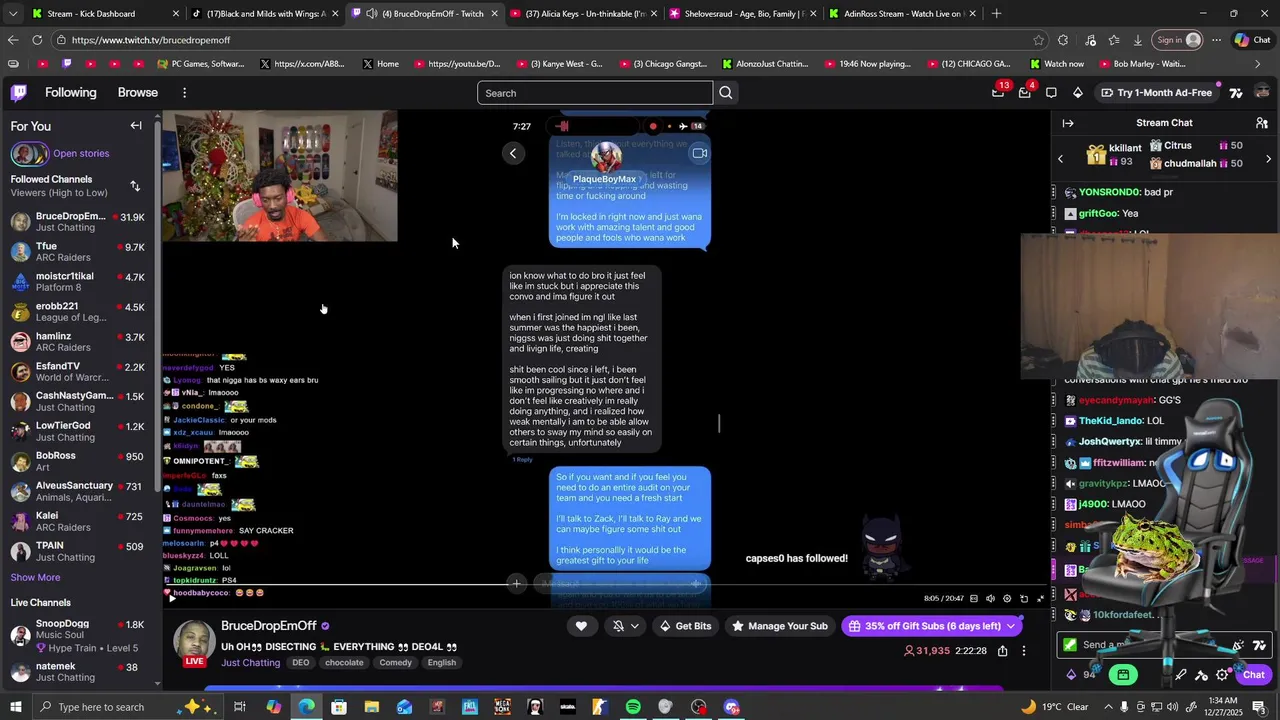Switch to AdinRoss Stream tab
The width and height of the screenshot is (1280, 720).
(903, 14)
